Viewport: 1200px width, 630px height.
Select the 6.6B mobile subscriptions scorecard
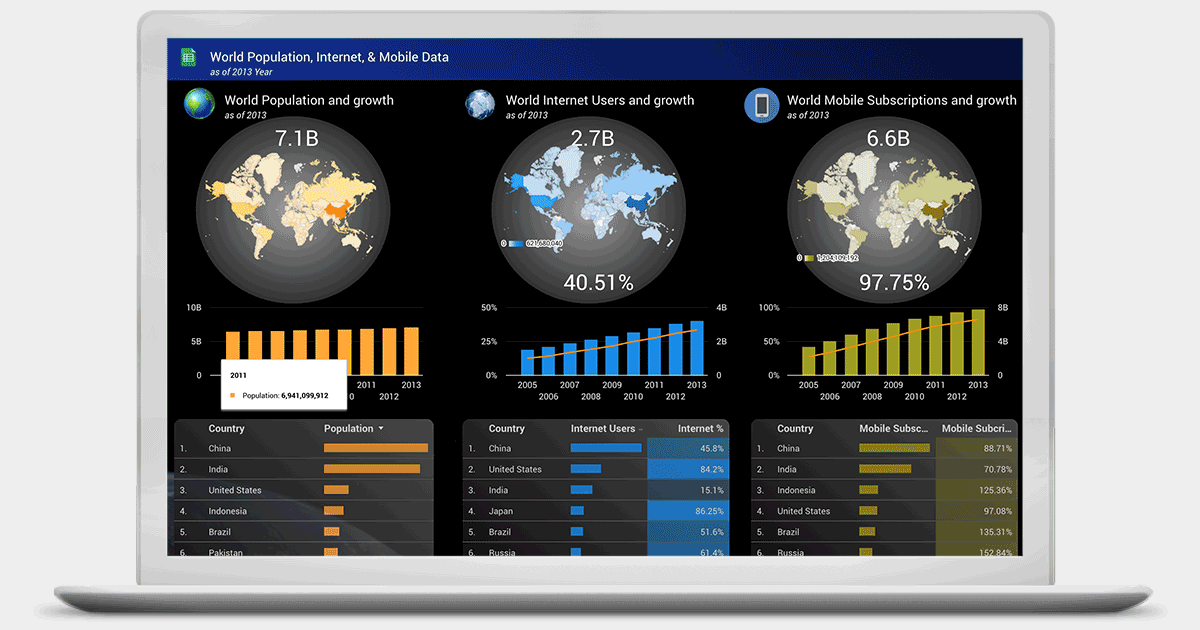point(887,139)
